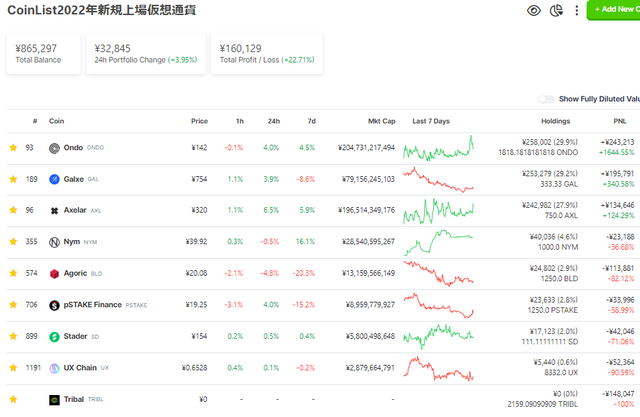This screenshot has height=417, width=640.
Task: Click Axelar holdings 750.0 AXL
Action: (x=561, y=215)
